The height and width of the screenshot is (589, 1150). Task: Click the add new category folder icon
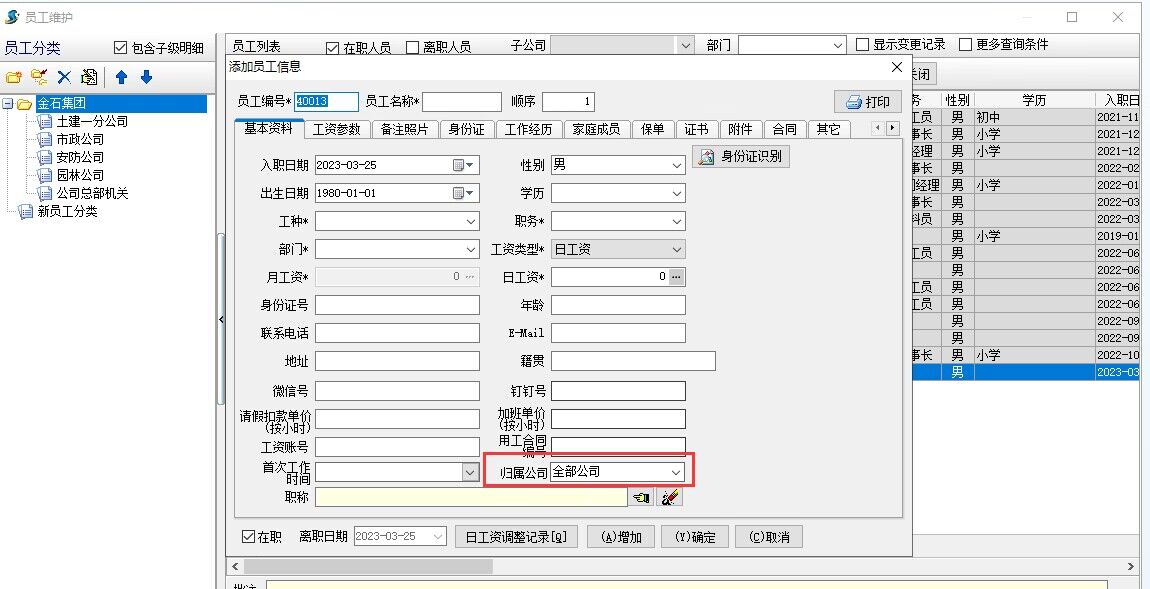(13, 77)
